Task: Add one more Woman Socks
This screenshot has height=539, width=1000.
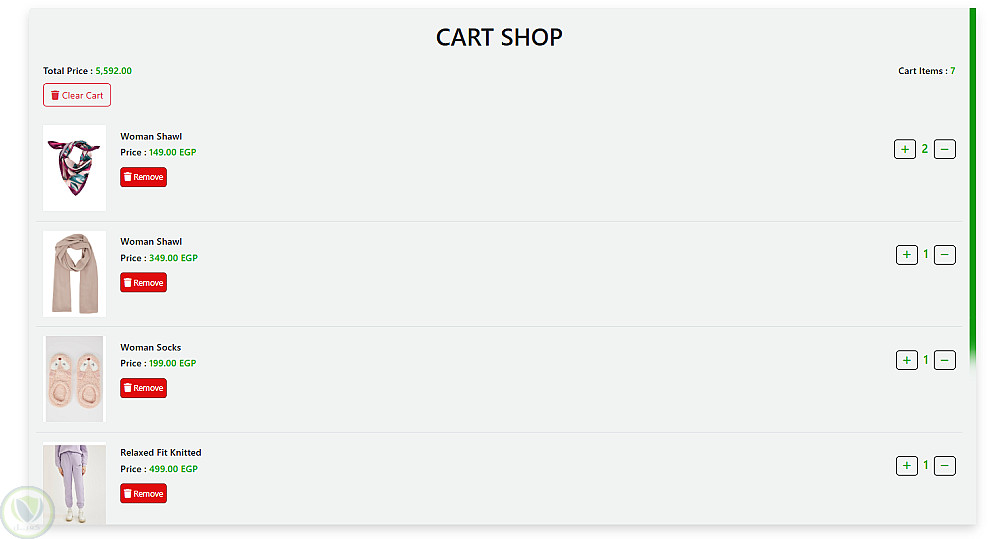Action: pyautogui.click(x=906, y=360)
